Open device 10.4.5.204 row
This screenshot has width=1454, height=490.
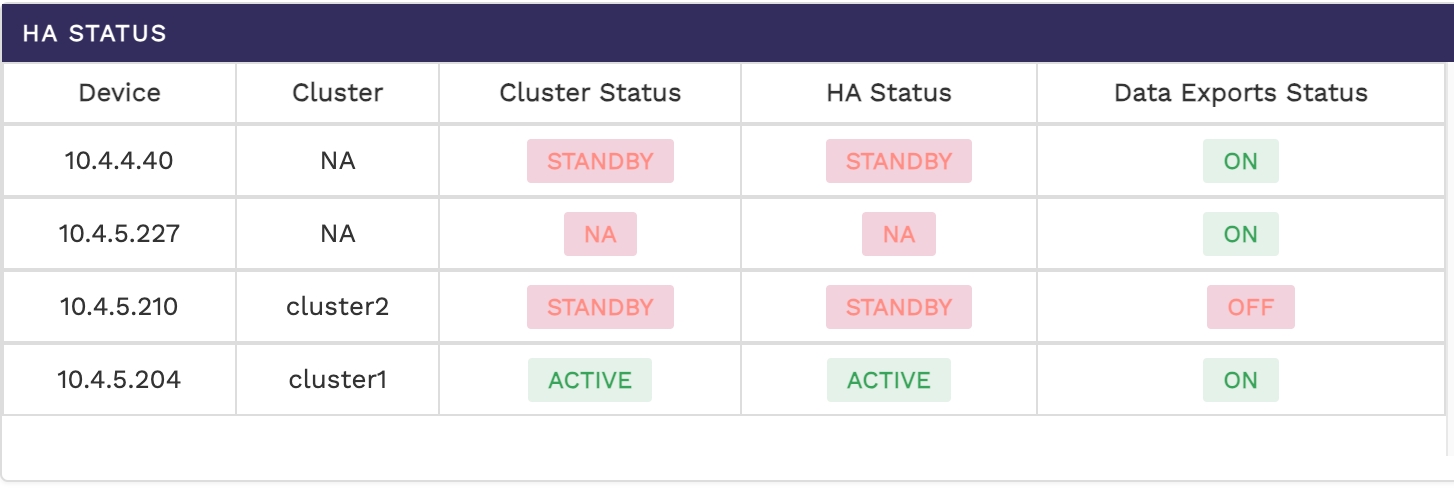coord(119,379)
